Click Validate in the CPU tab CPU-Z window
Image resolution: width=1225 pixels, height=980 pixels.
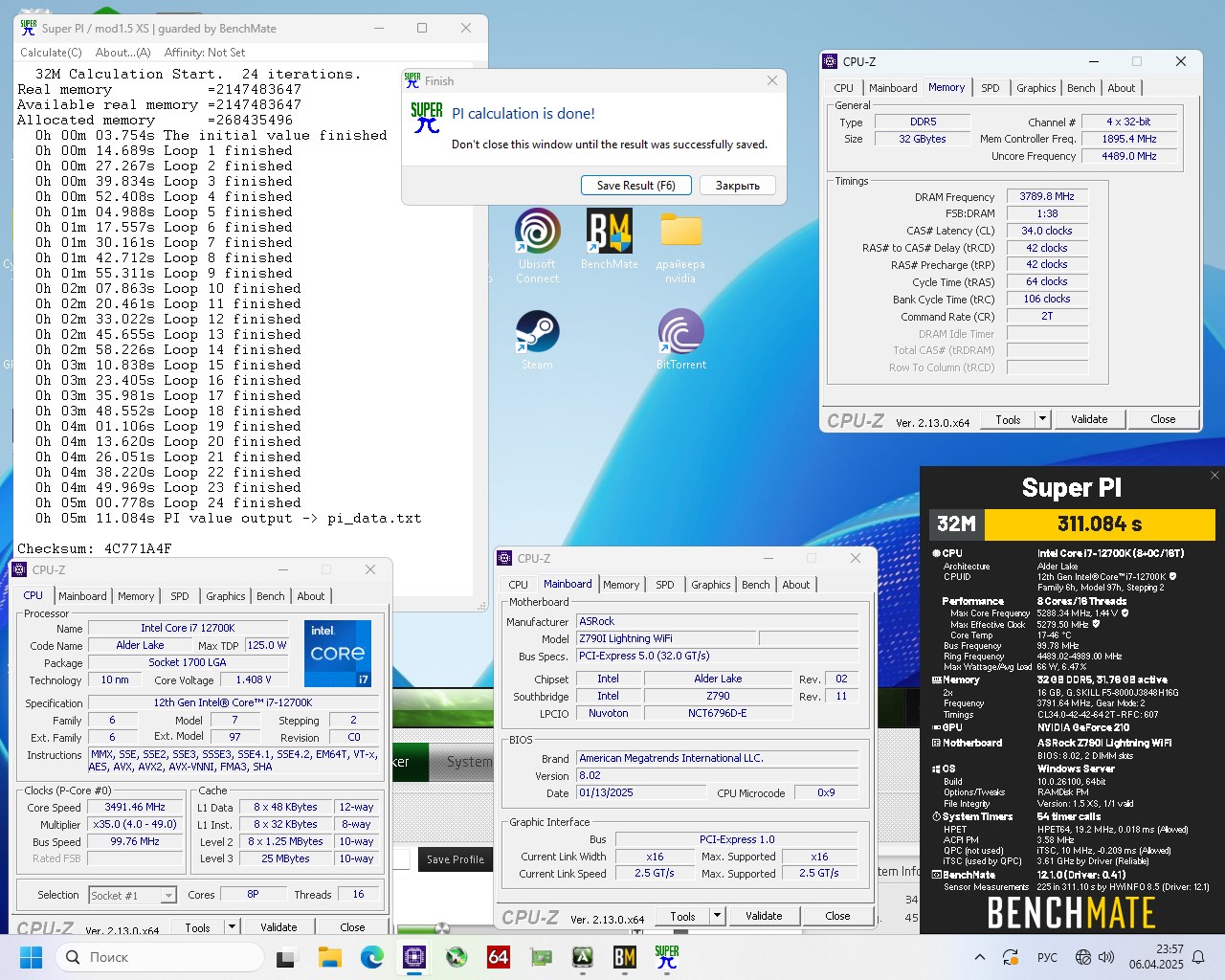278,926
